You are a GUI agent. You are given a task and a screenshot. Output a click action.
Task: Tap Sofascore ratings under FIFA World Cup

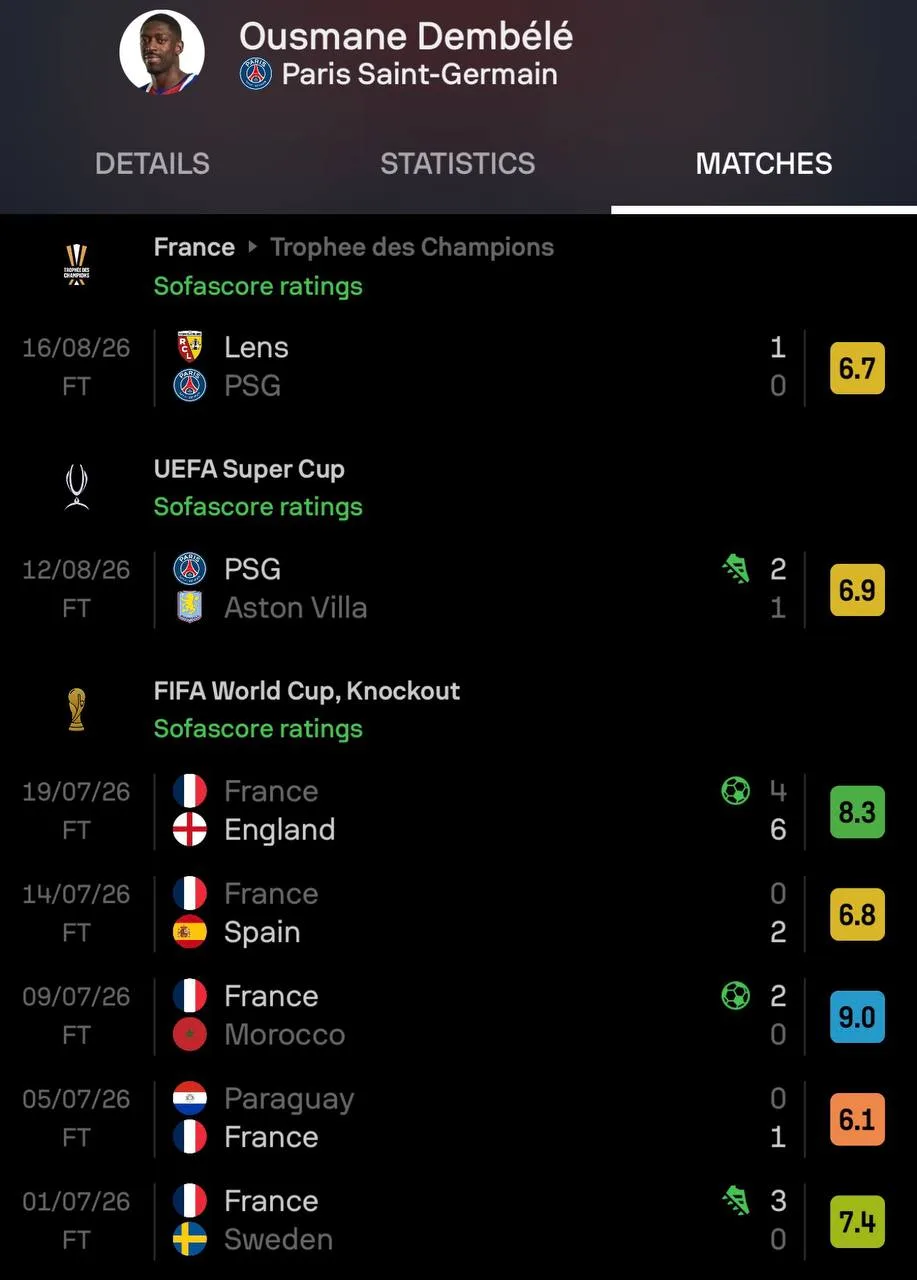[258, 729]
